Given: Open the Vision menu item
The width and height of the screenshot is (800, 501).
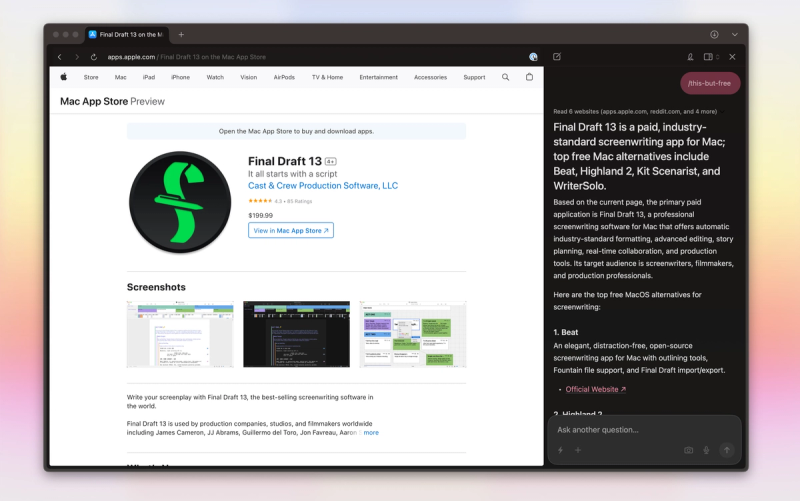Looking at the screenshot, I should pyautogui.click(x=248, y=78).
